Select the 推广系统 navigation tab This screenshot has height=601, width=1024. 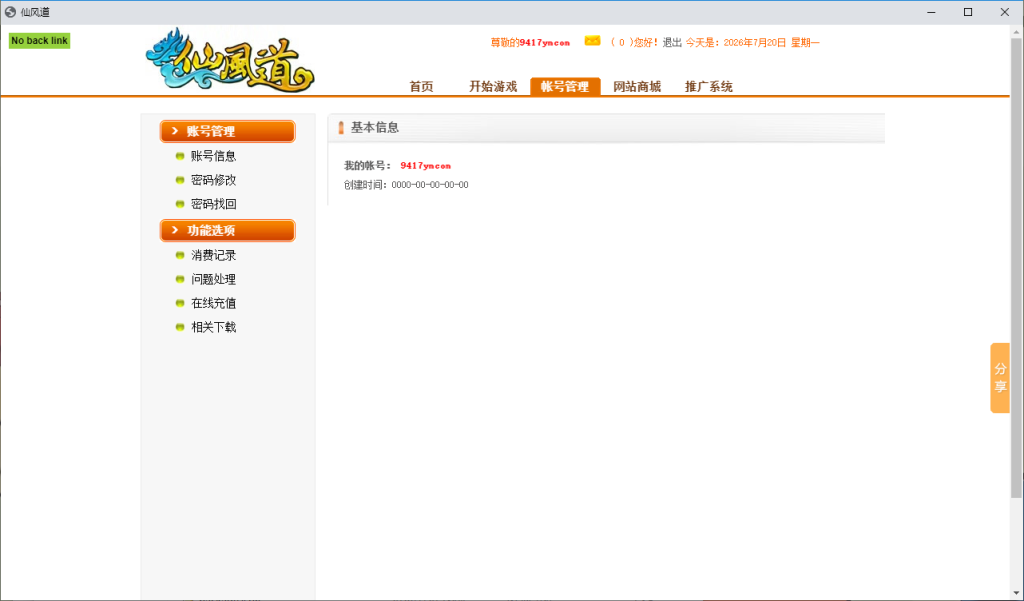709,86
